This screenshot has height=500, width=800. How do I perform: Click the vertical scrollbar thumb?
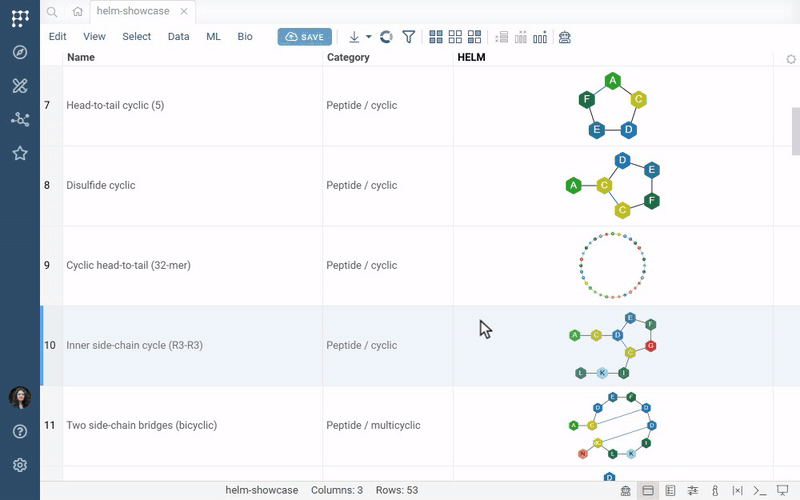pos(795,131)
